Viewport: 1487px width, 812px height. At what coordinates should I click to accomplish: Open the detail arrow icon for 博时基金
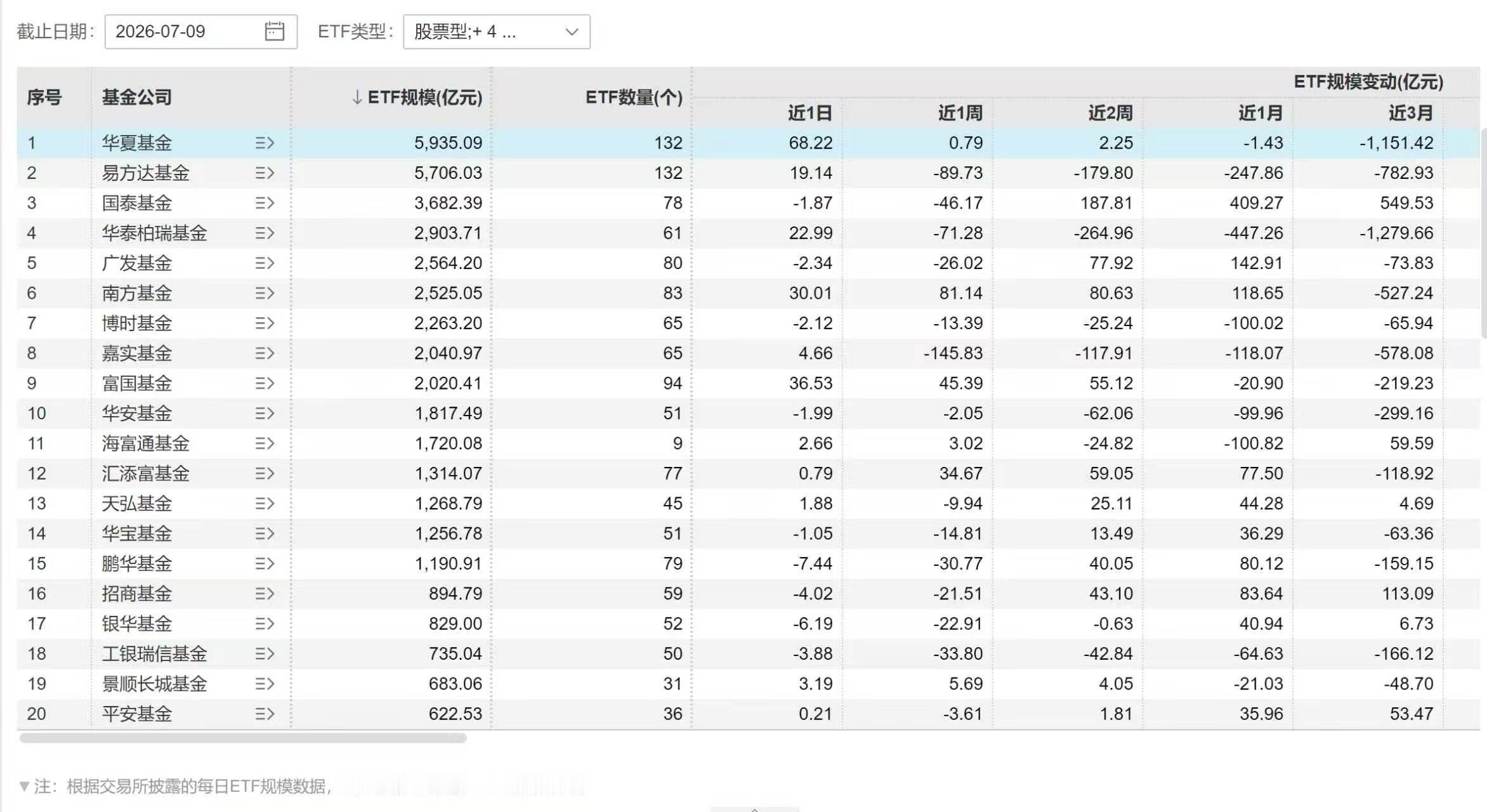(x=265, y=323)
